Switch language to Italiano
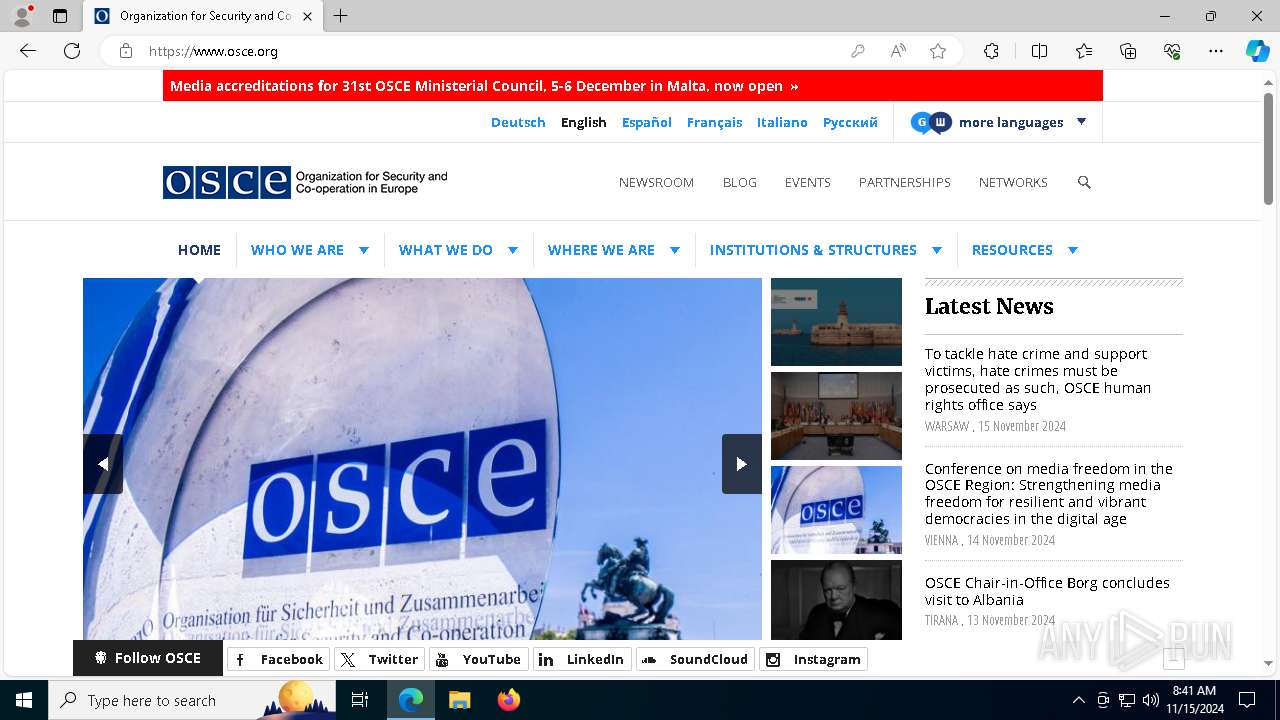The height and width of the screenshot is (720, 1280). click(x=782, y=122)
